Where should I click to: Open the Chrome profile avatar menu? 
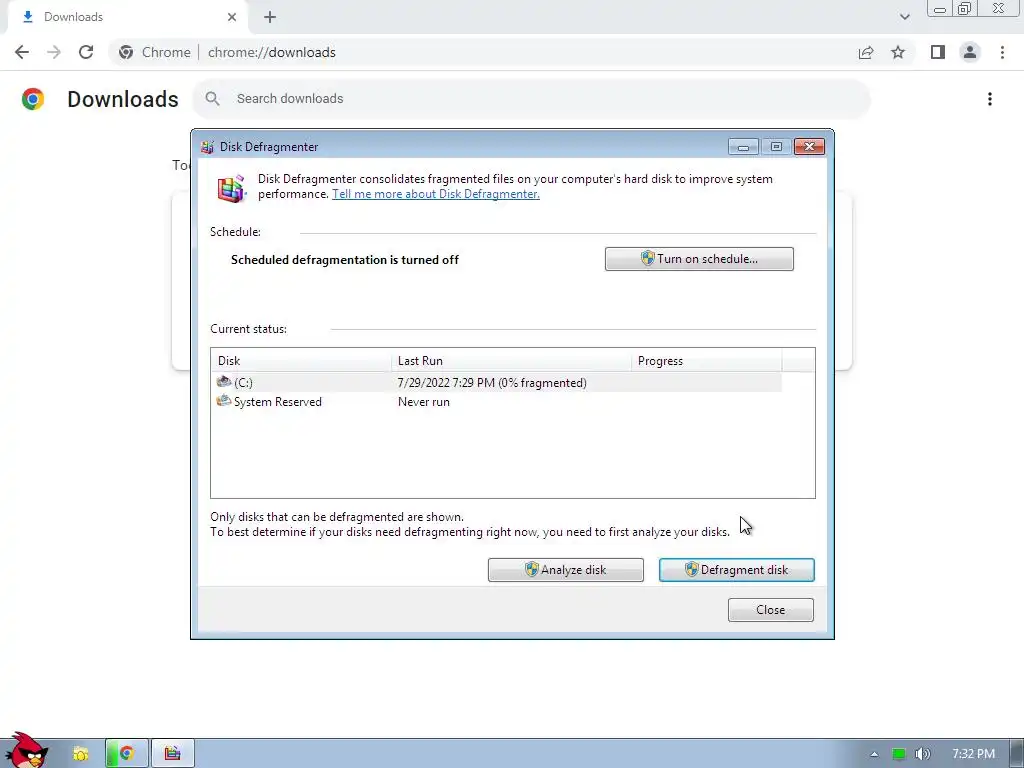(x=970, y=52)
